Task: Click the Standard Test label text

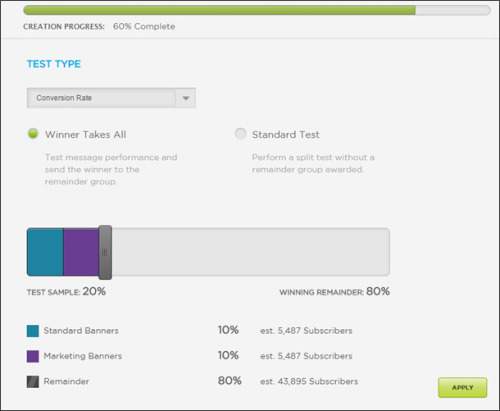Action: pyautogui.click(x=286, y=135)
